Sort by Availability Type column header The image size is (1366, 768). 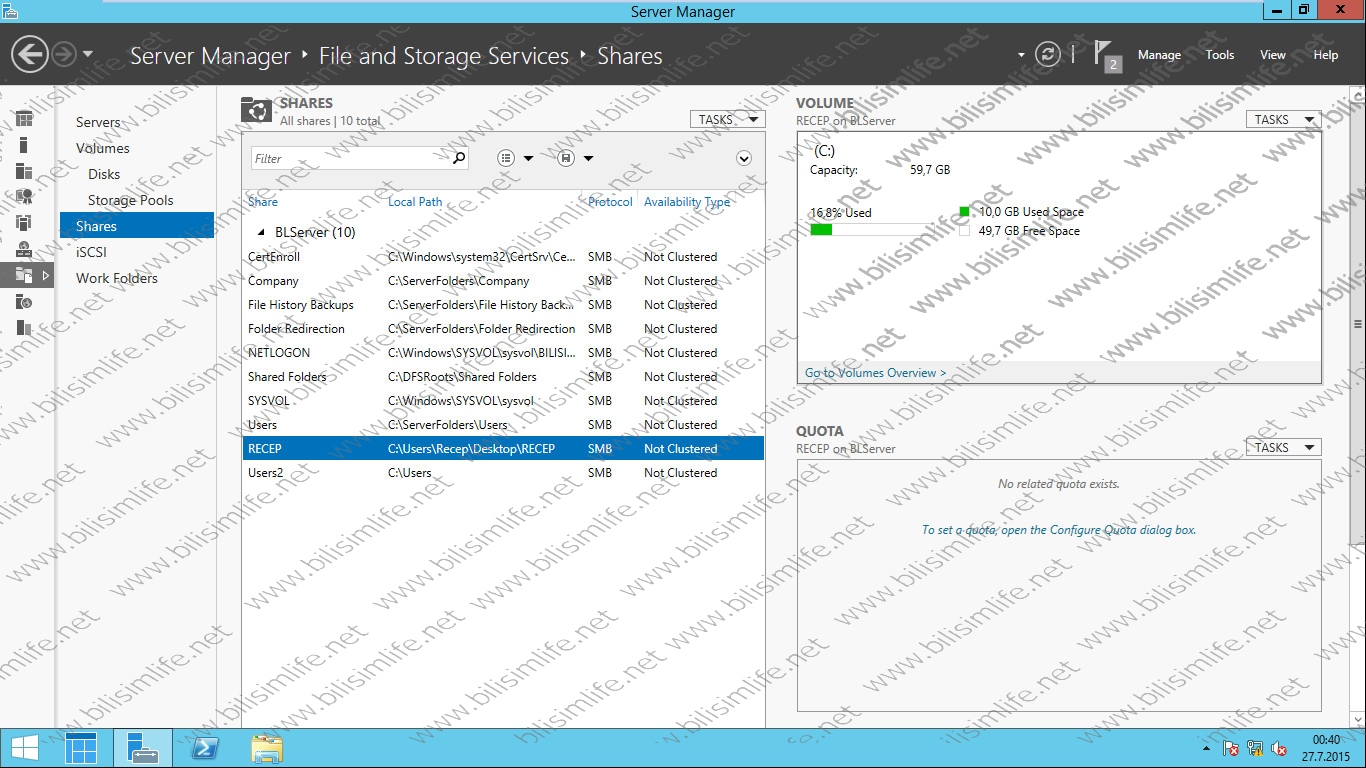coord(687,202)
